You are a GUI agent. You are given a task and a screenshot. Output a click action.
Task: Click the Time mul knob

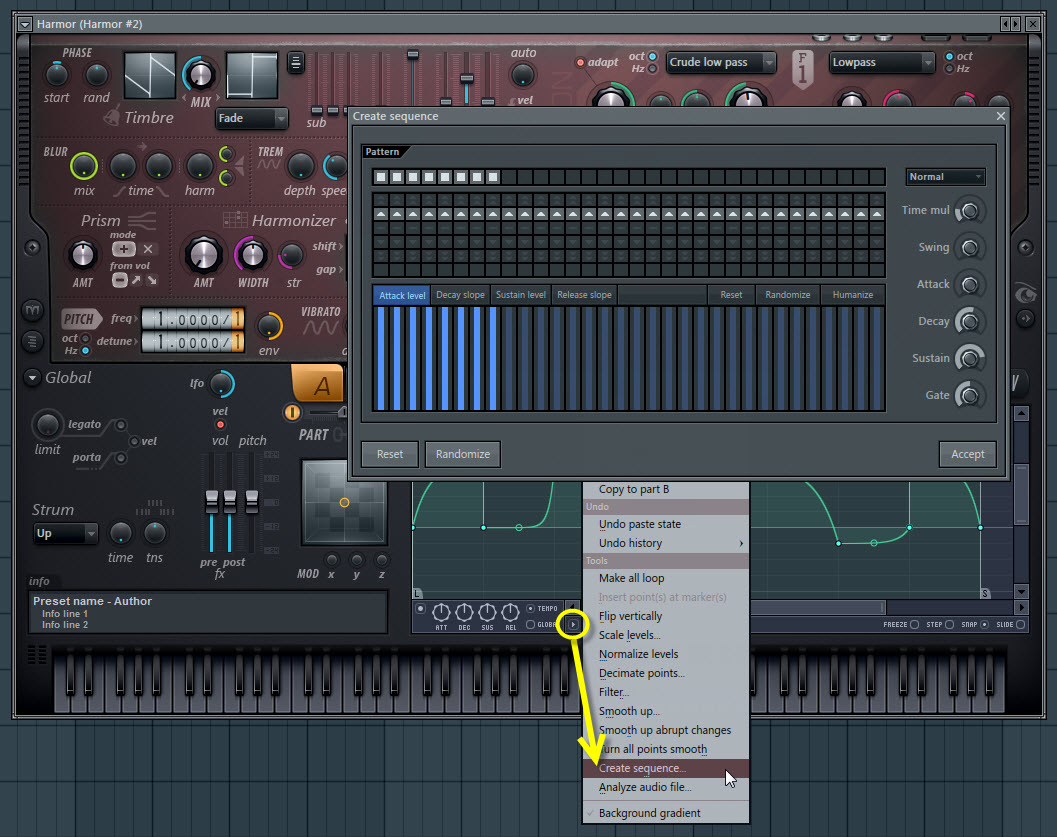[x=969, y=211]
